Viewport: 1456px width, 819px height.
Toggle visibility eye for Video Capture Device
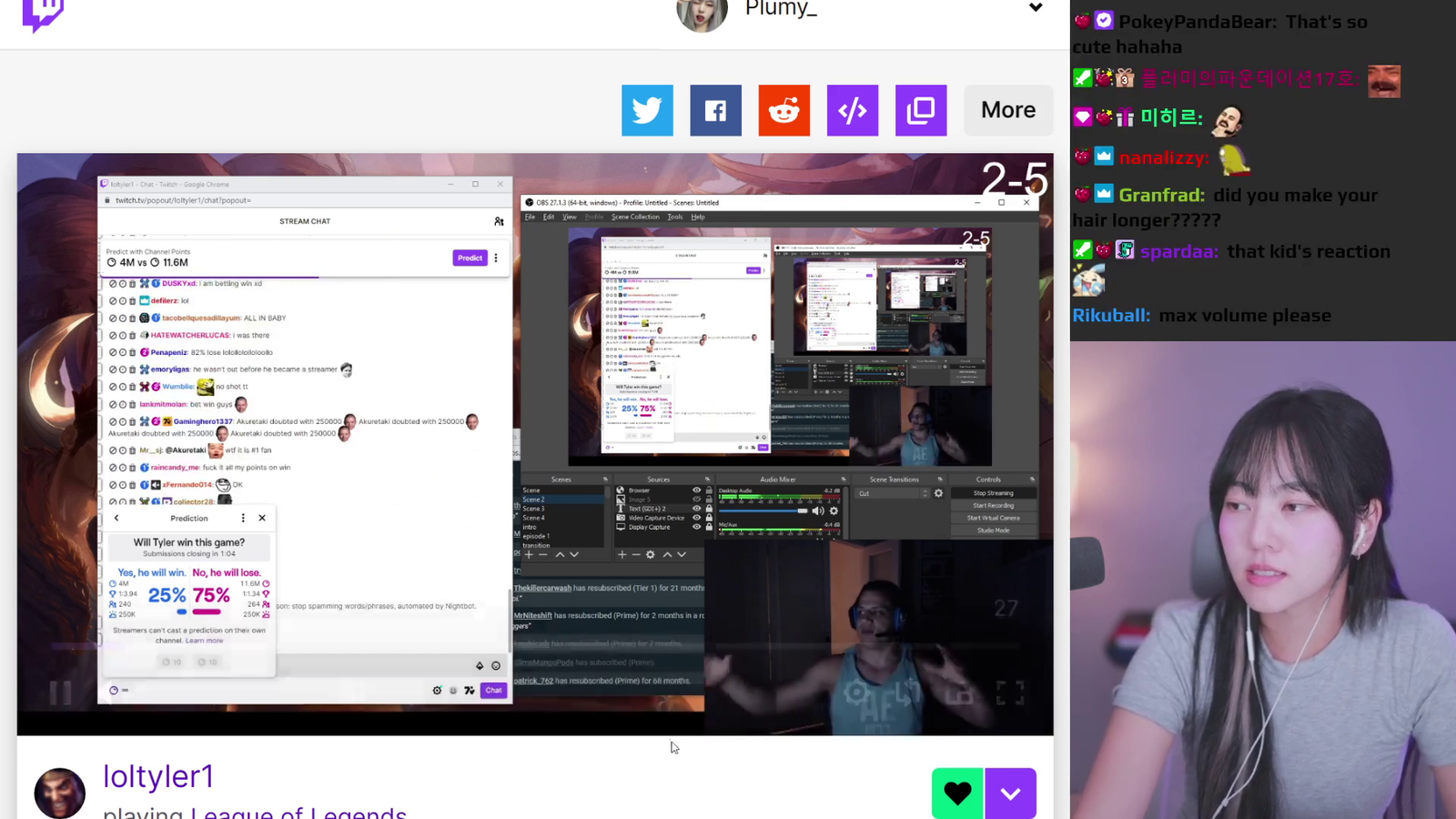pyautogui.click(x=697, y=518)
